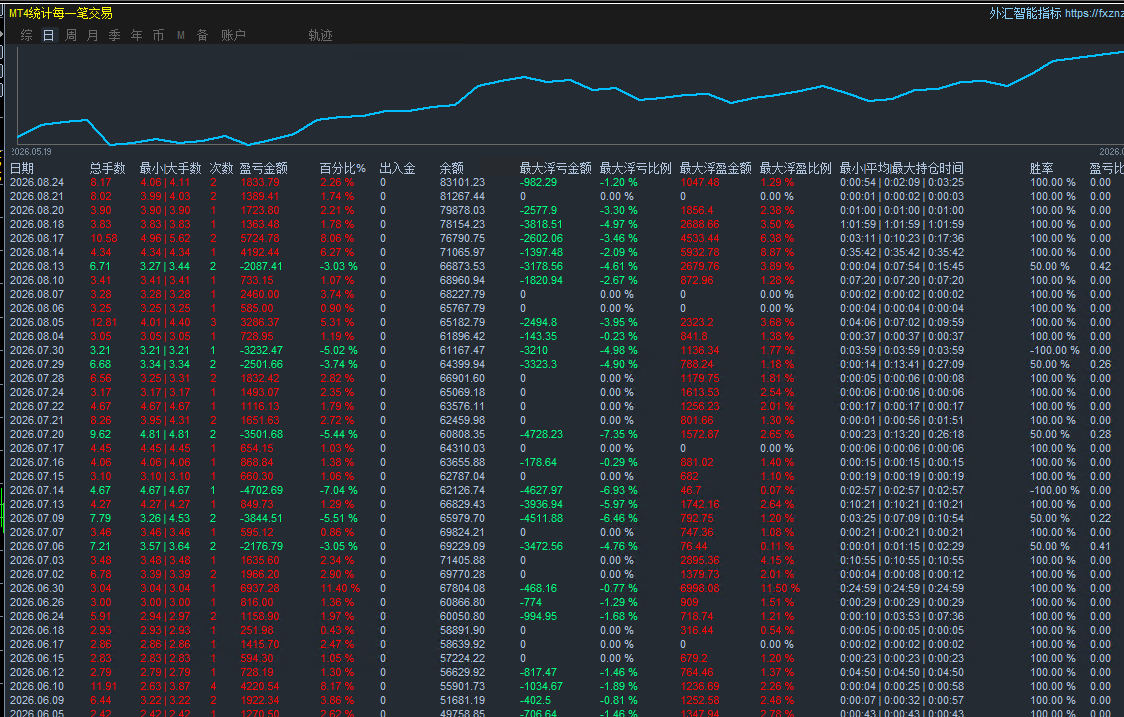Click max floating profit ratio 11.50 %

[781, 589]
